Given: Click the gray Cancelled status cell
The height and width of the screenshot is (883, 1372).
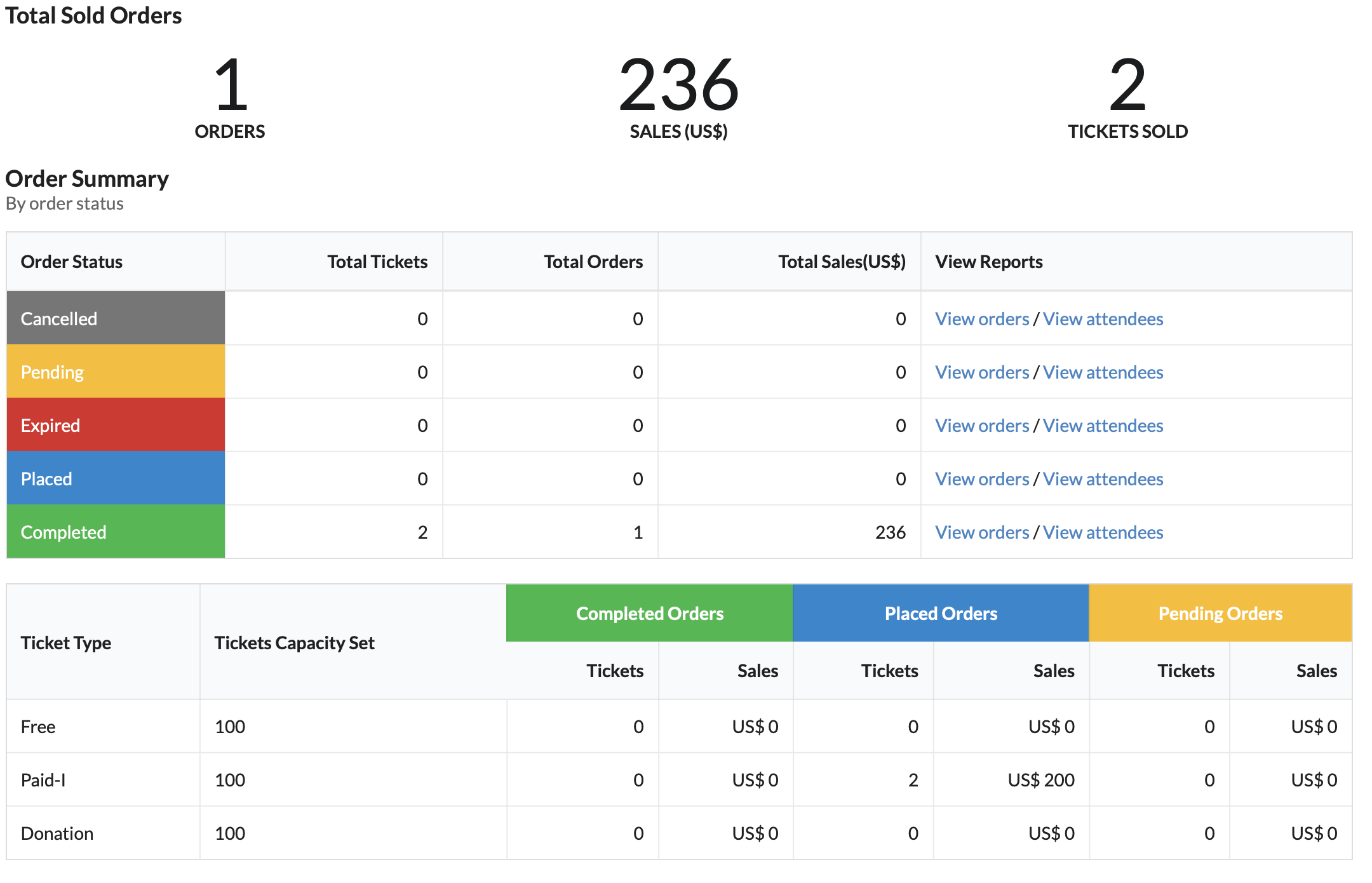Looking at the screenshot, I should click(116, 318).
